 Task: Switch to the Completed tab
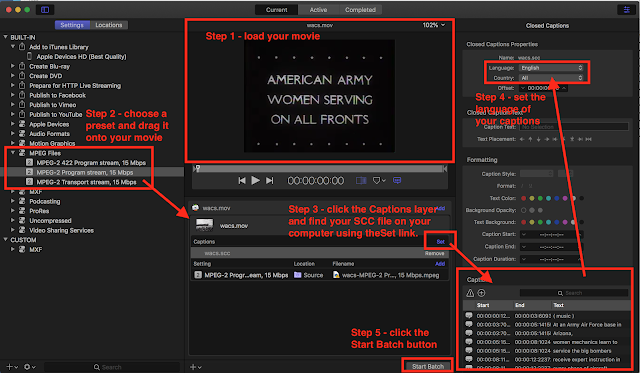point(360,10)
